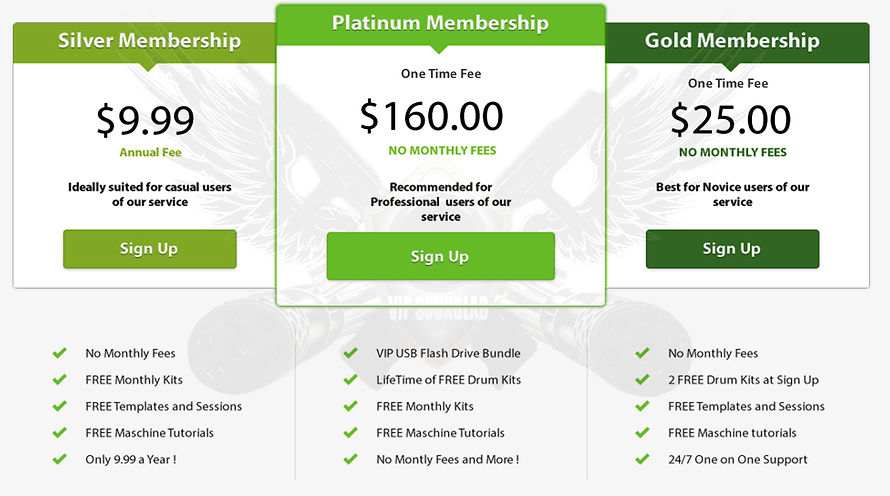Click checkmark next to Only 9.99 a Year
This screenshot has width=890, height=496.
60,459
